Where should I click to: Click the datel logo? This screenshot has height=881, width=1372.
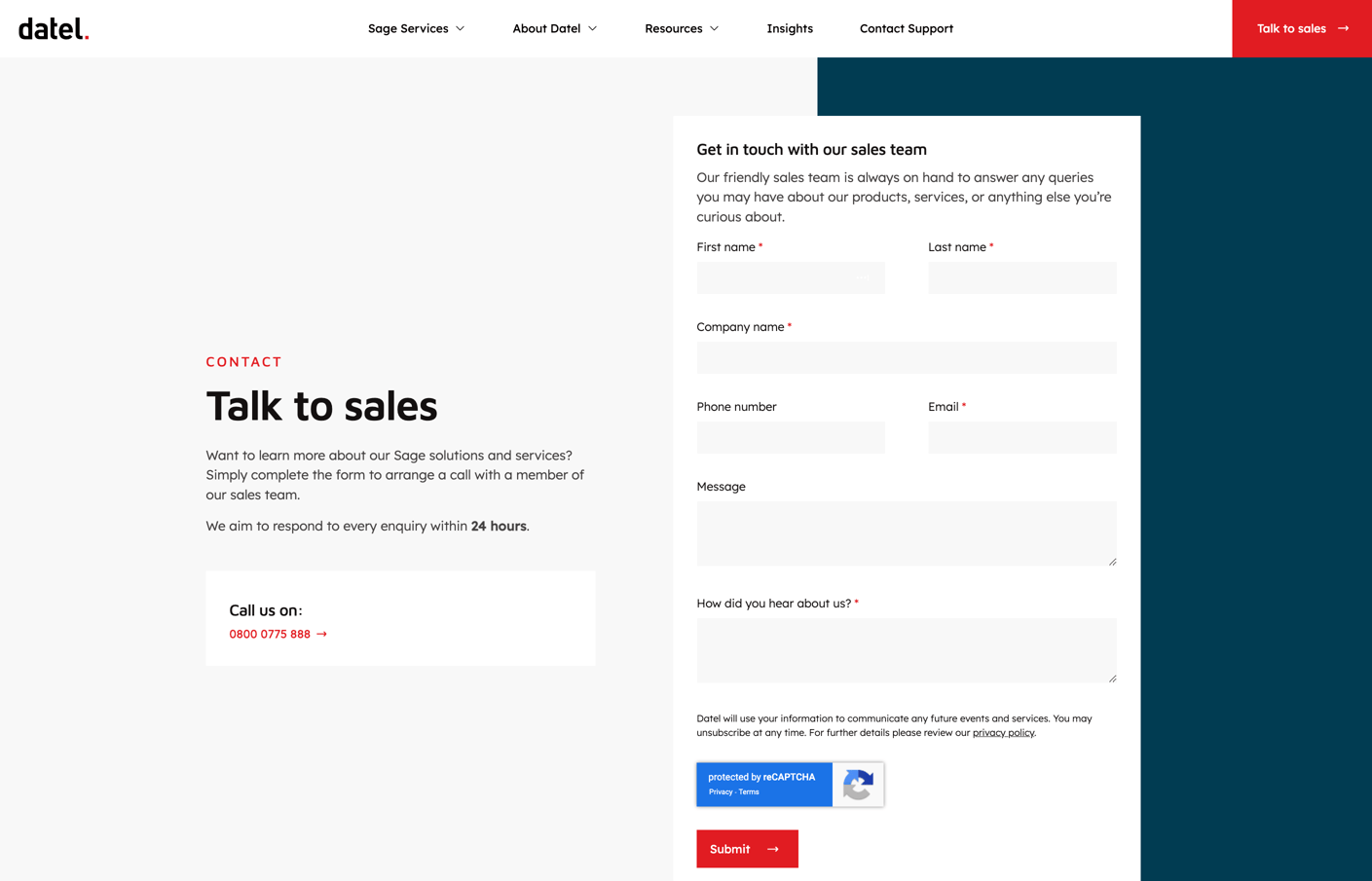click(x=53, y=28)
